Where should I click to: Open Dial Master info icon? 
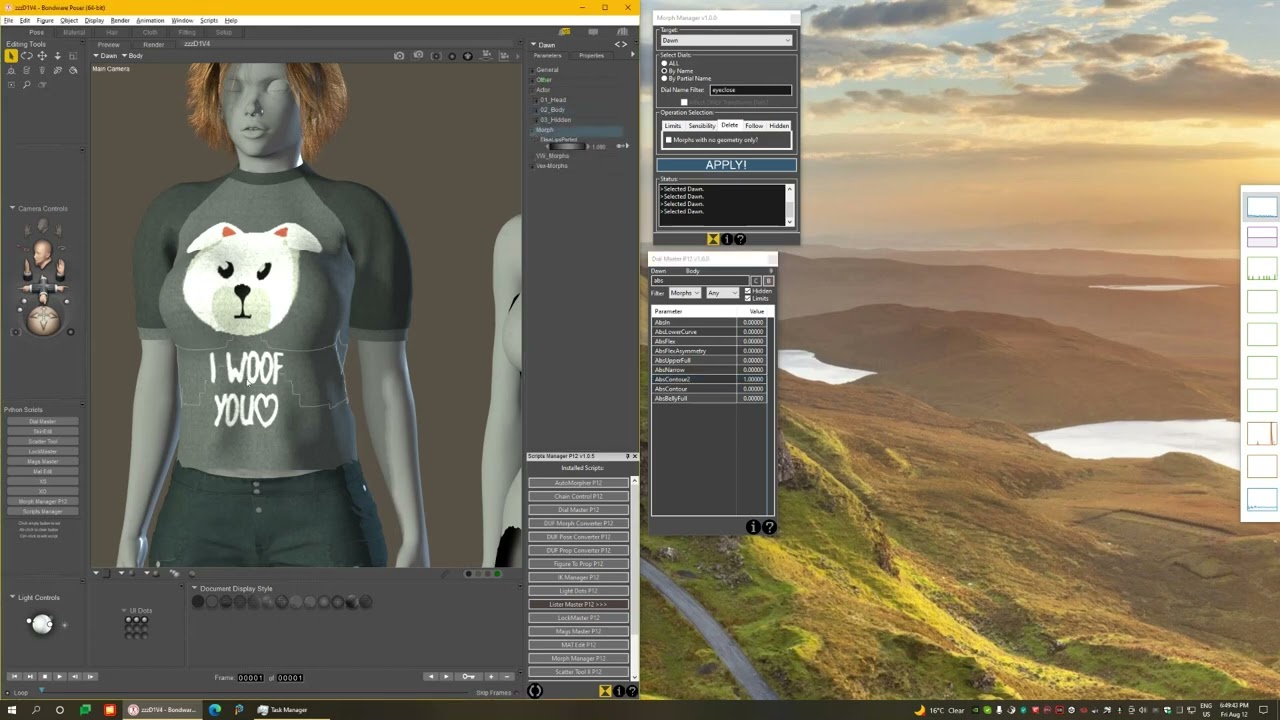point(753,527)
